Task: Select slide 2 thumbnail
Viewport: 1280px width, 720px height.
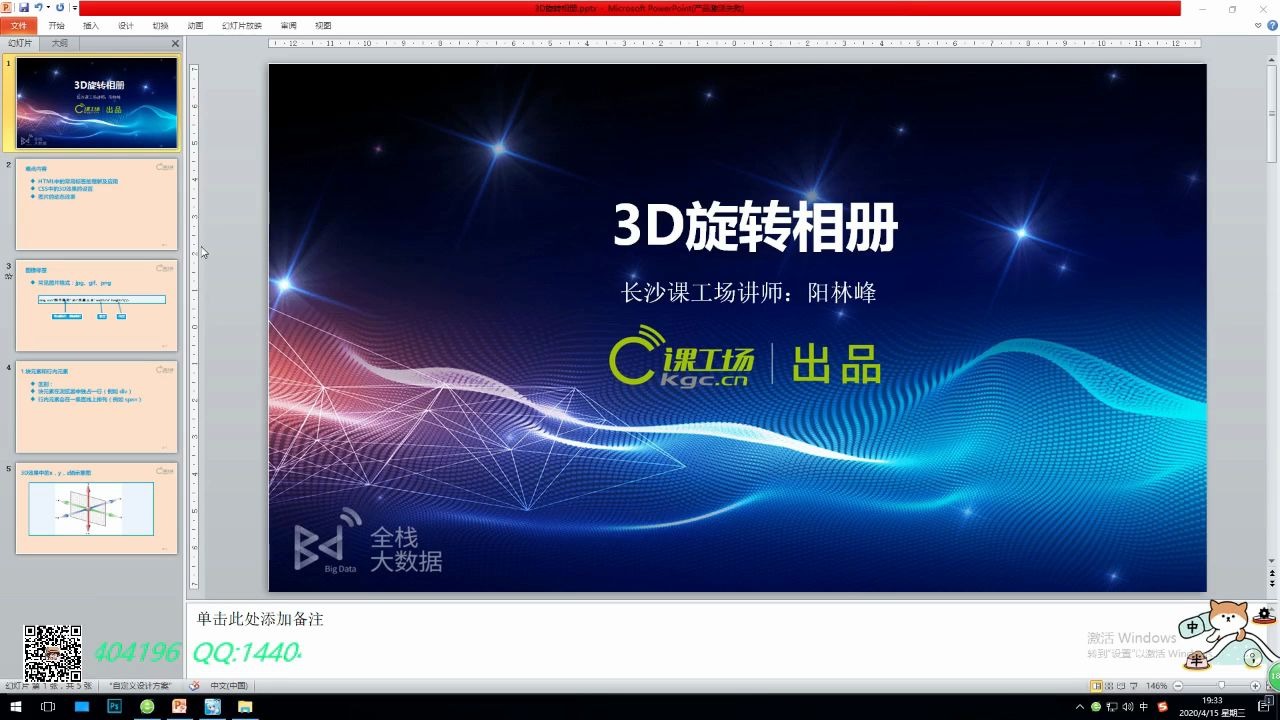Action: pos(97,205)
